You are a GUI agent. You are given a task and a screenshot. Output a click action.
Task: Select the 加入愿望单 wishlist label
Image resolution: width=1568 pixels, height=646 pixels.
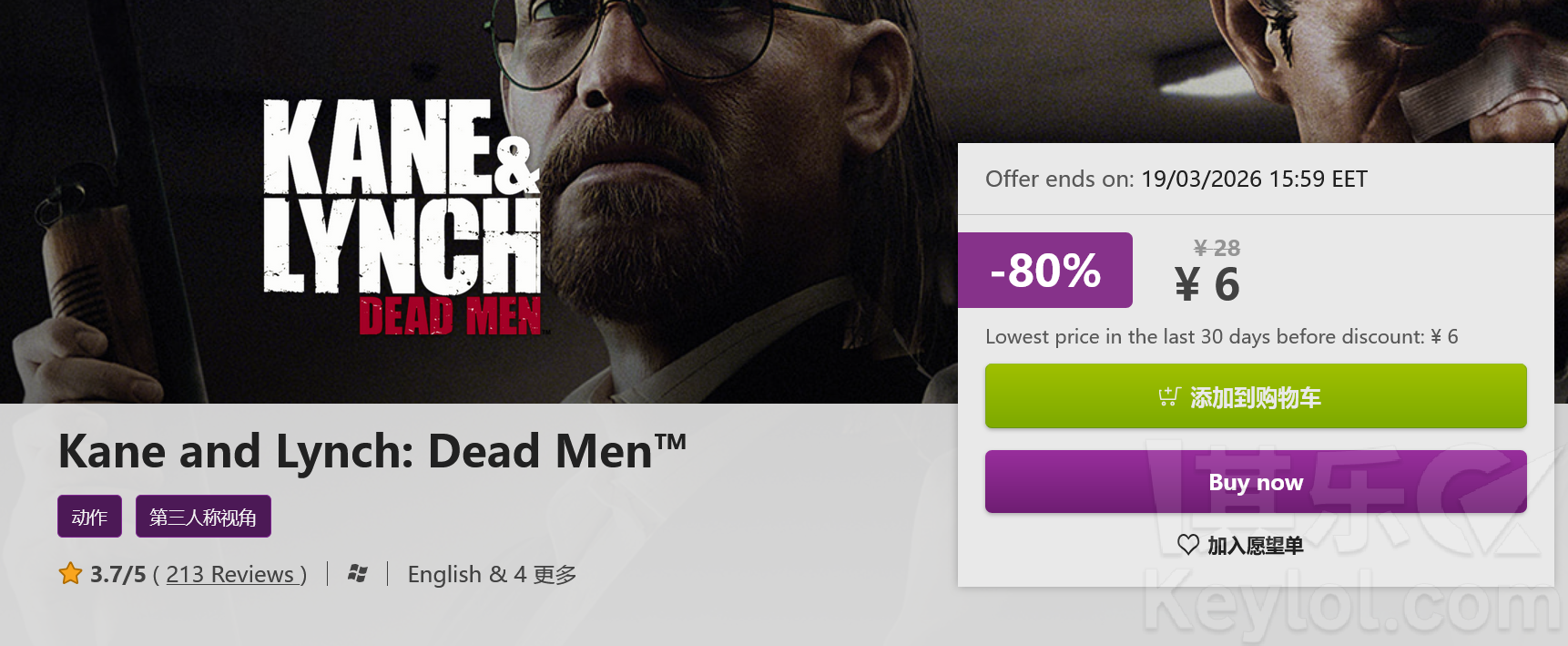[x=1255, y=546]
